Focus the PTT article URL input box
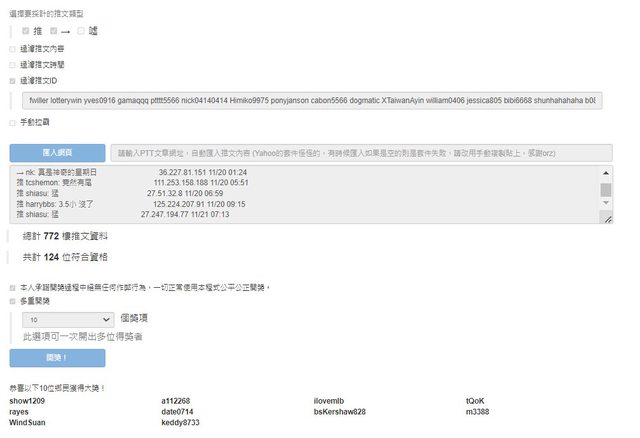This screenshot has width=640, height=438. click(x=361, y=152)
